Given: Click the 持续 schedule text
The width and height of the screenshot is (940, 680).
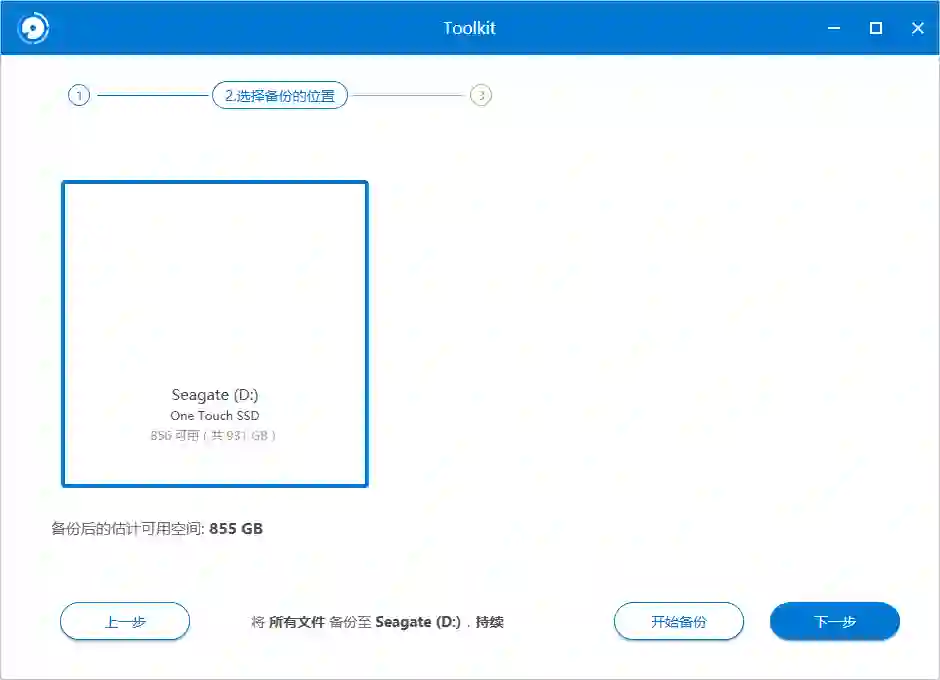Looking at the screenshot, I should pos(489,622).
